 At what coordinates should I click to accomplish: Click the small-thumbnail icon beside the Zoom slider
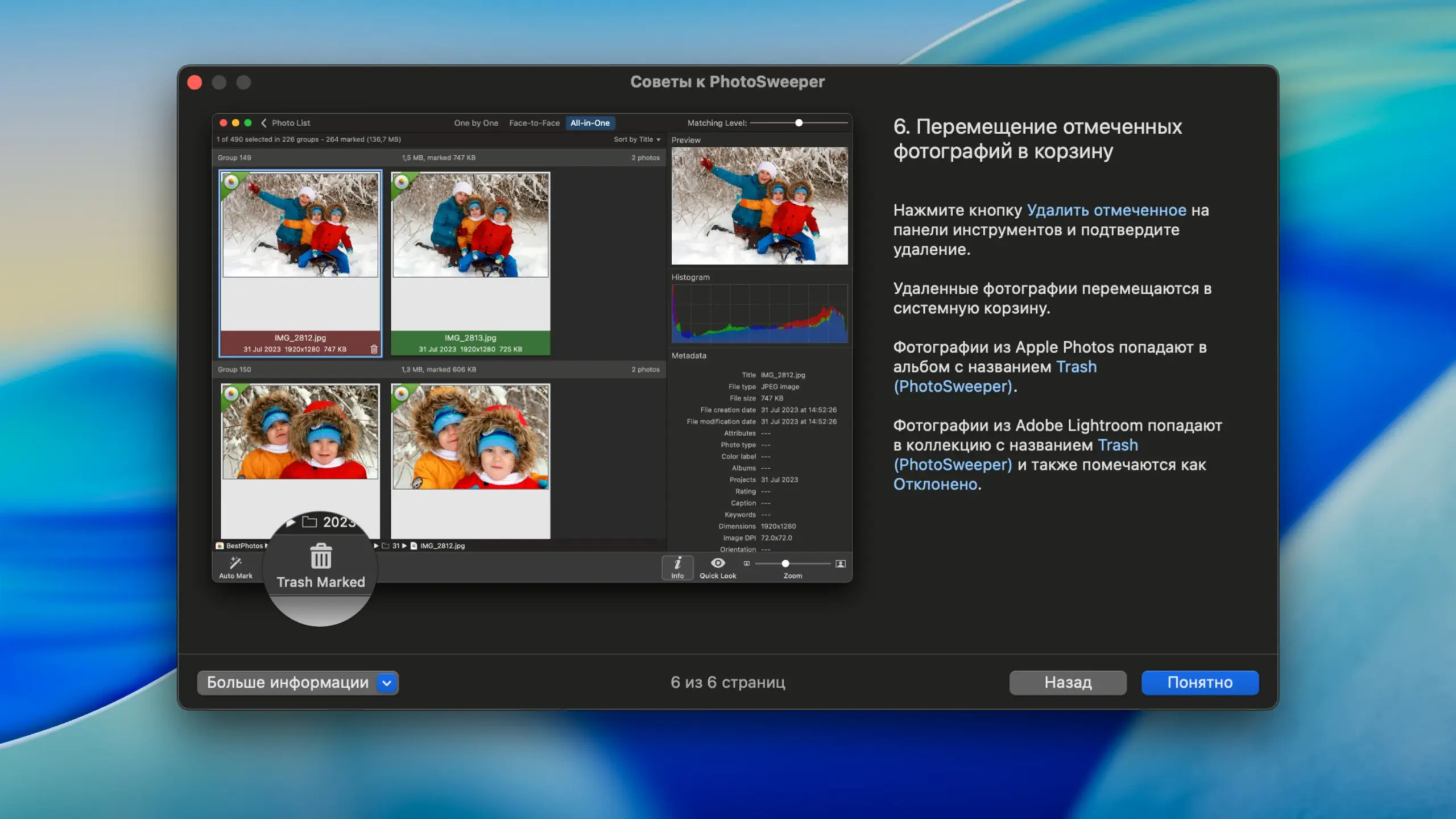(x=746, y=564)
